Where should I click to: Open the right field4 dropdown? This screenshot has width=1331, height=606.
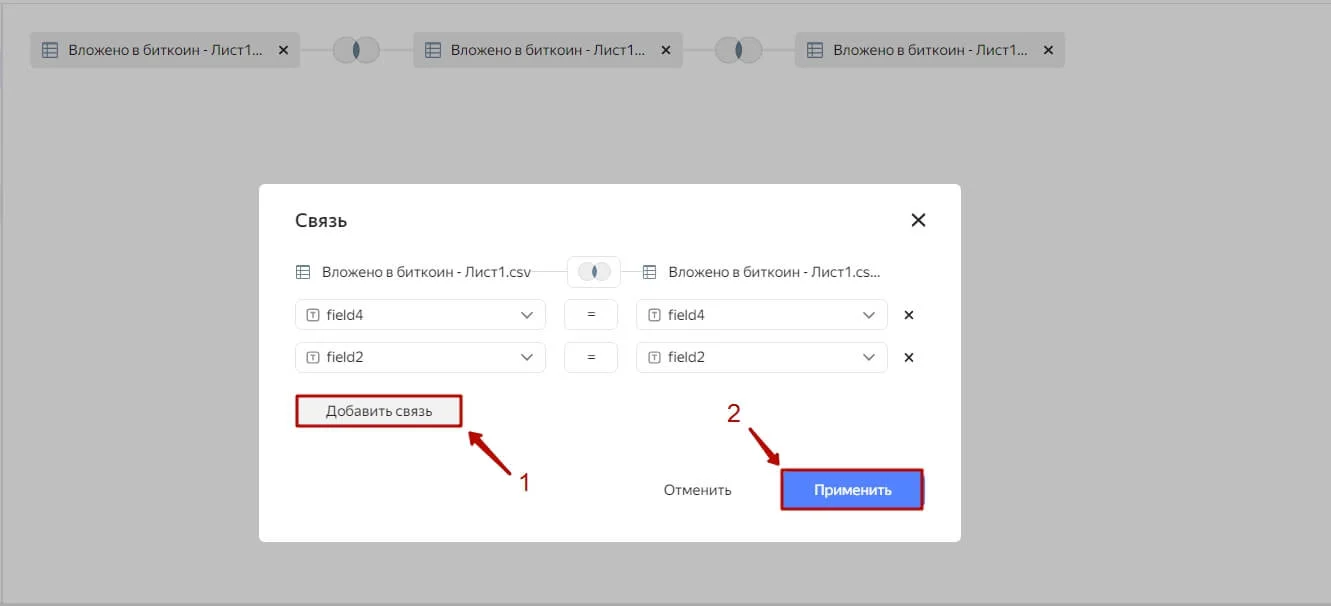[x=762, y=315]
